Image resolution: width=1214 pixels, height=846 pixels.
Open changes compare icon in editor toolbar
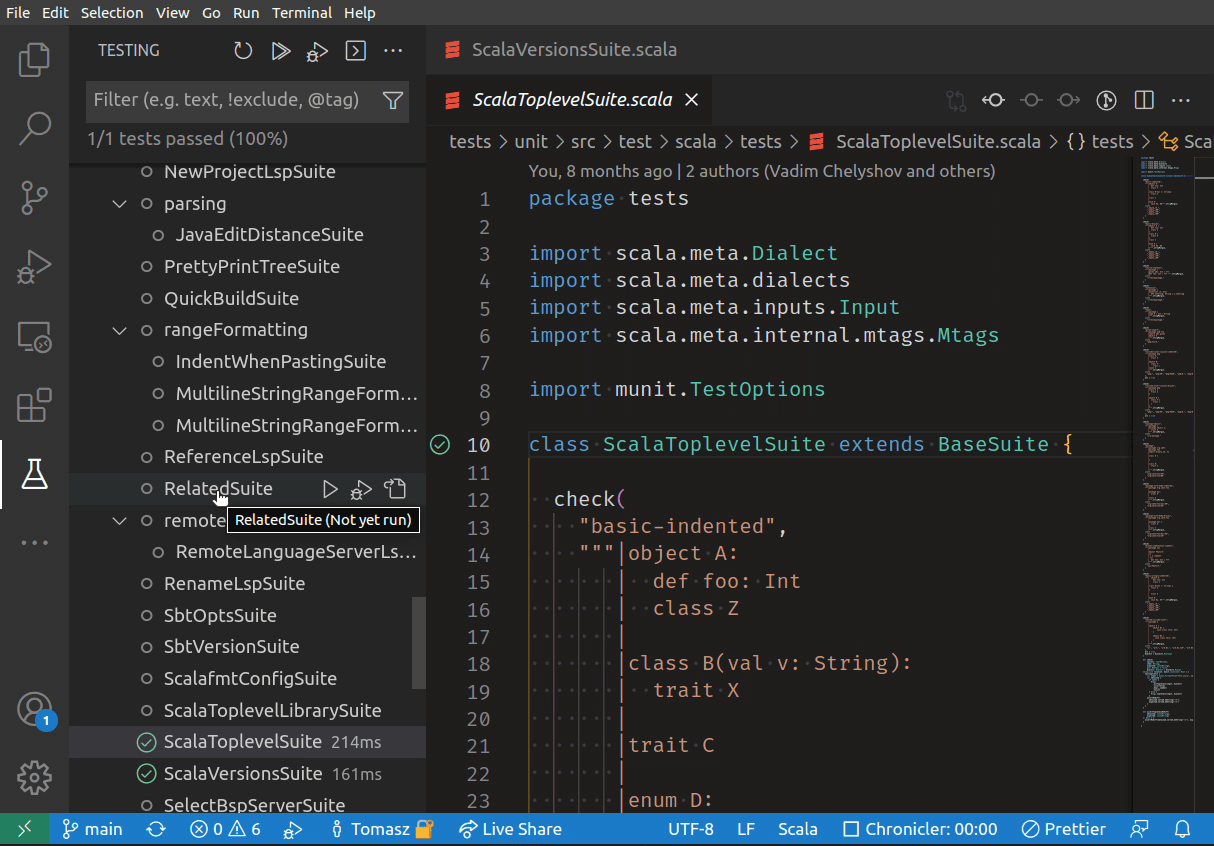click(956, 100)
